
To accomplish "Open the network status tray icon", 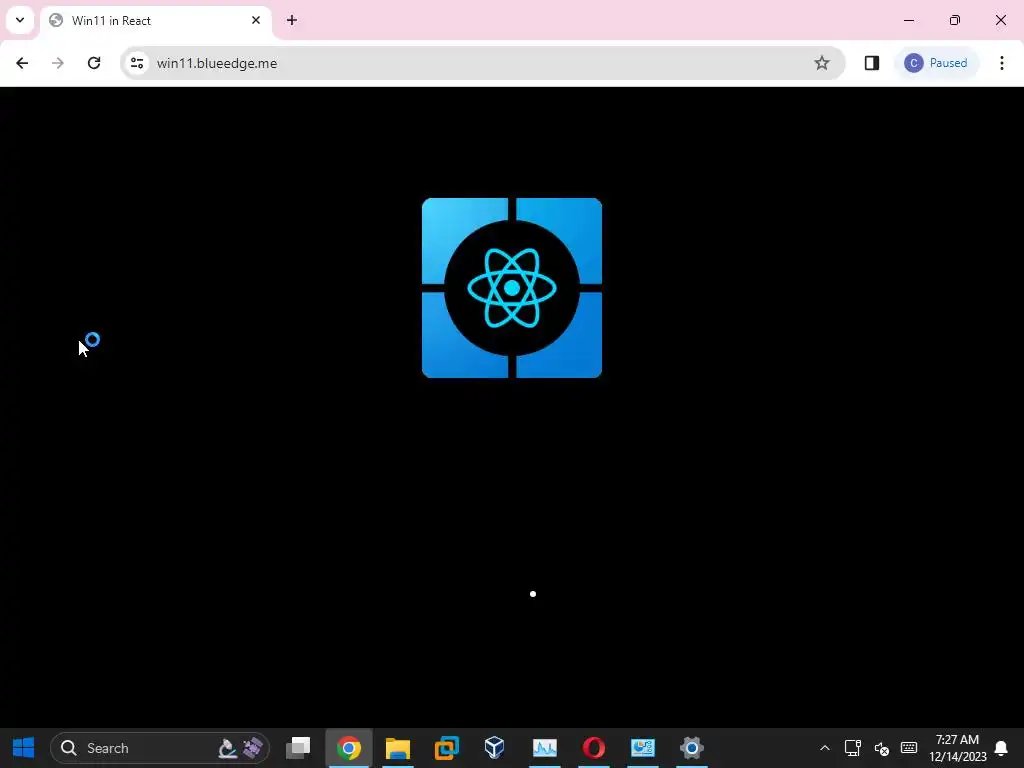I will [x=853, y=748].
